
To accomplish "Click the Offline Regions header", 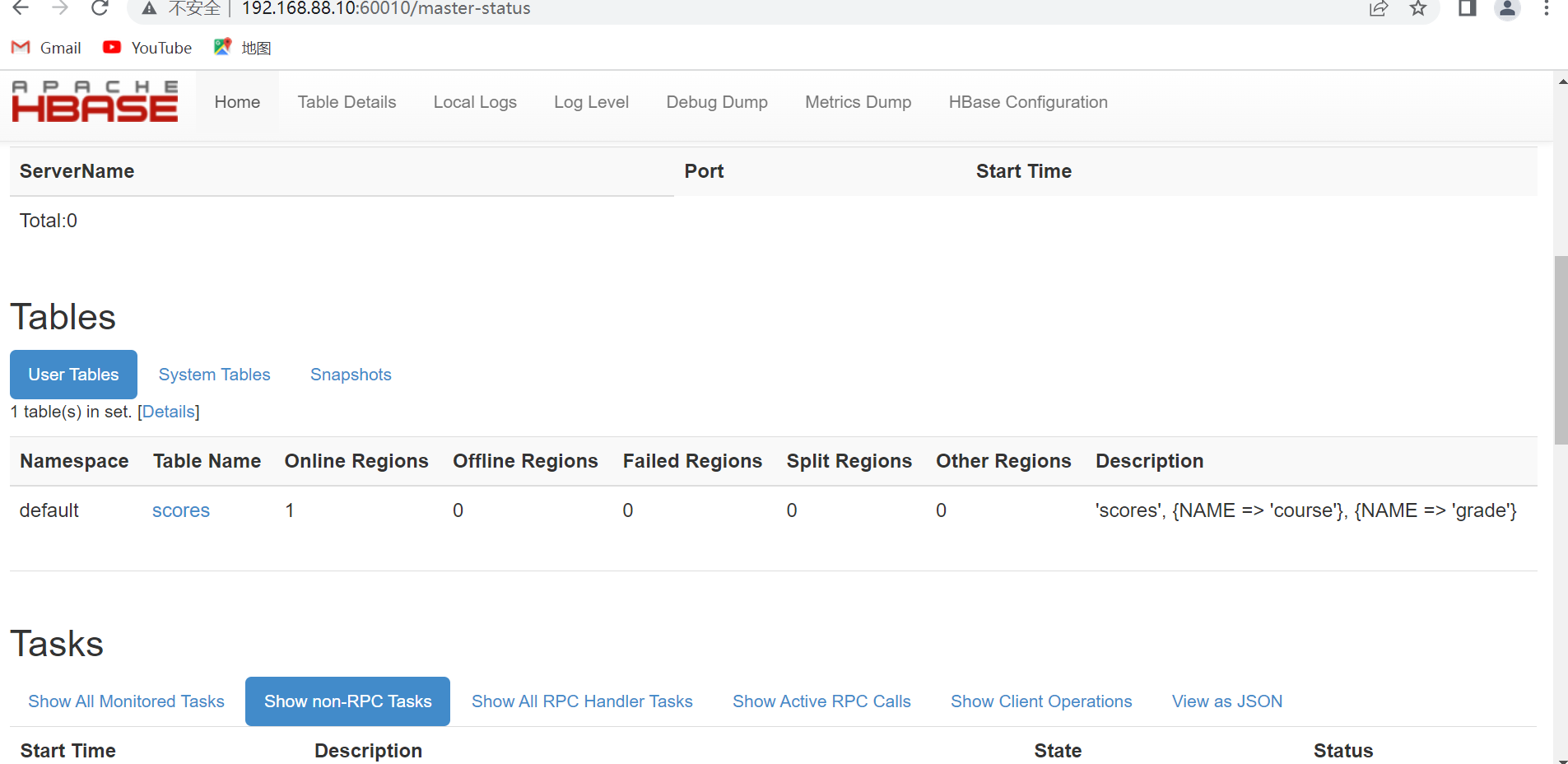I will [525, 461].
